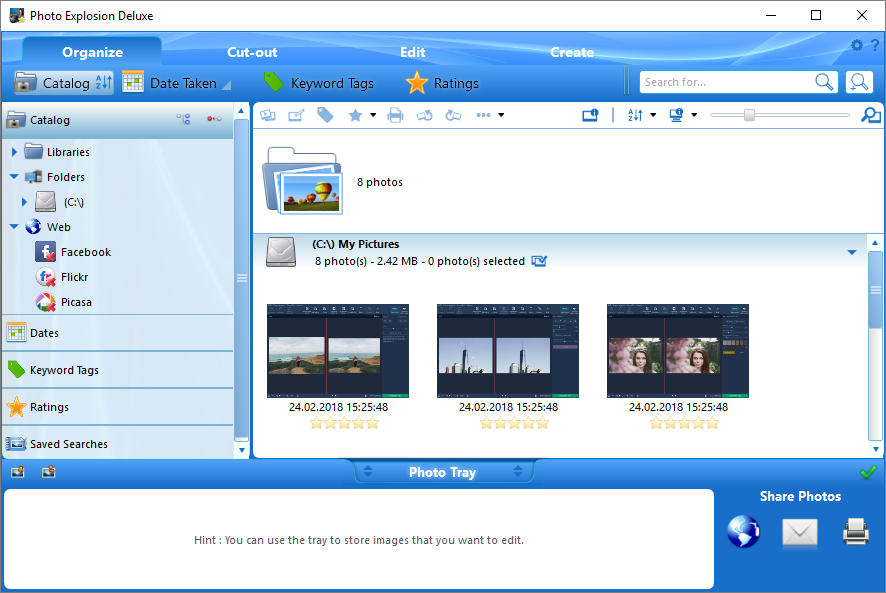This screenshot has height=593, width=886.
Task: Select Libraries in the catalog tree
Action: 68,152
